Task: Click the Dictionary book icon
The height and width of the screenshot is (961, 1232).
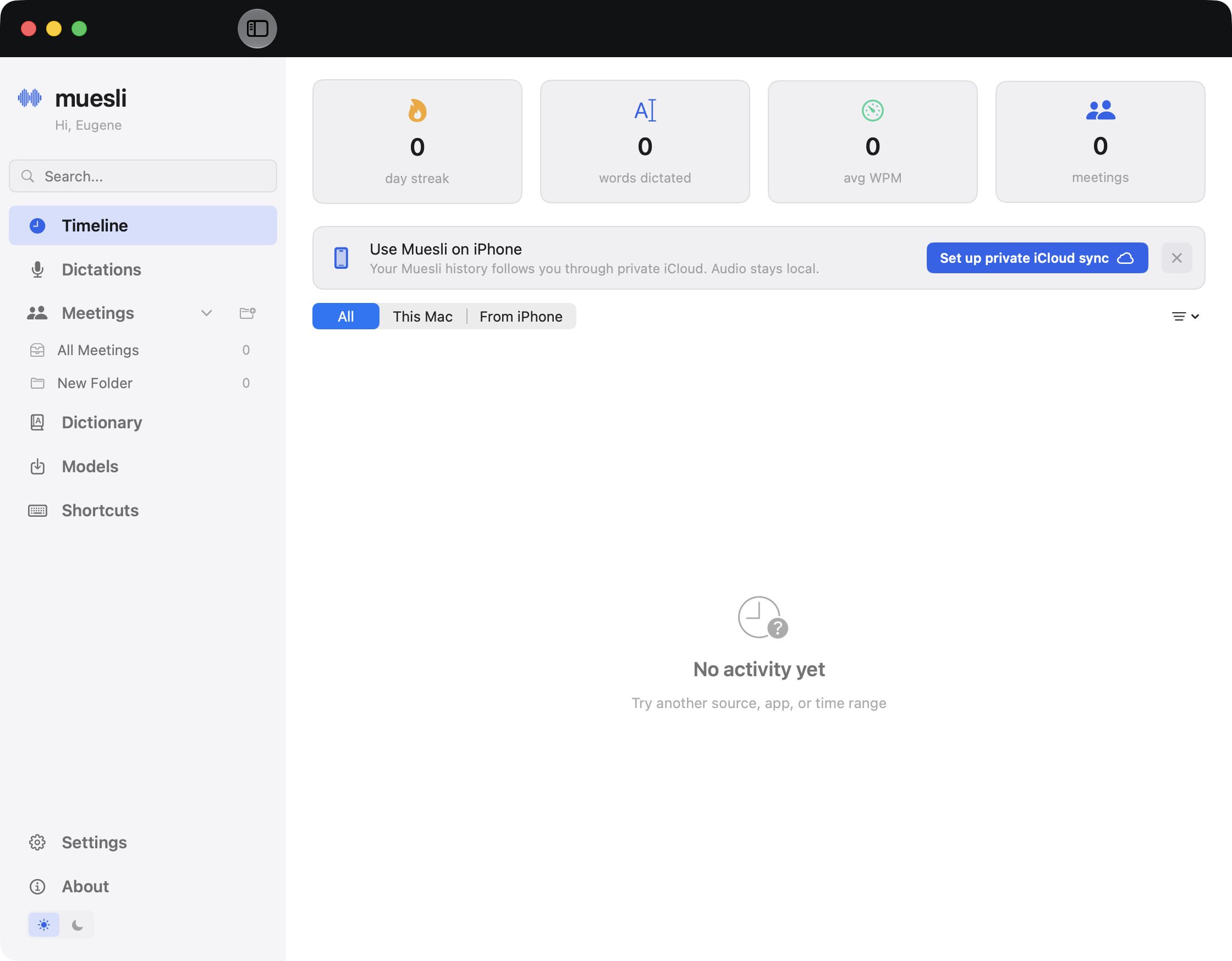Action: [37, 422]
